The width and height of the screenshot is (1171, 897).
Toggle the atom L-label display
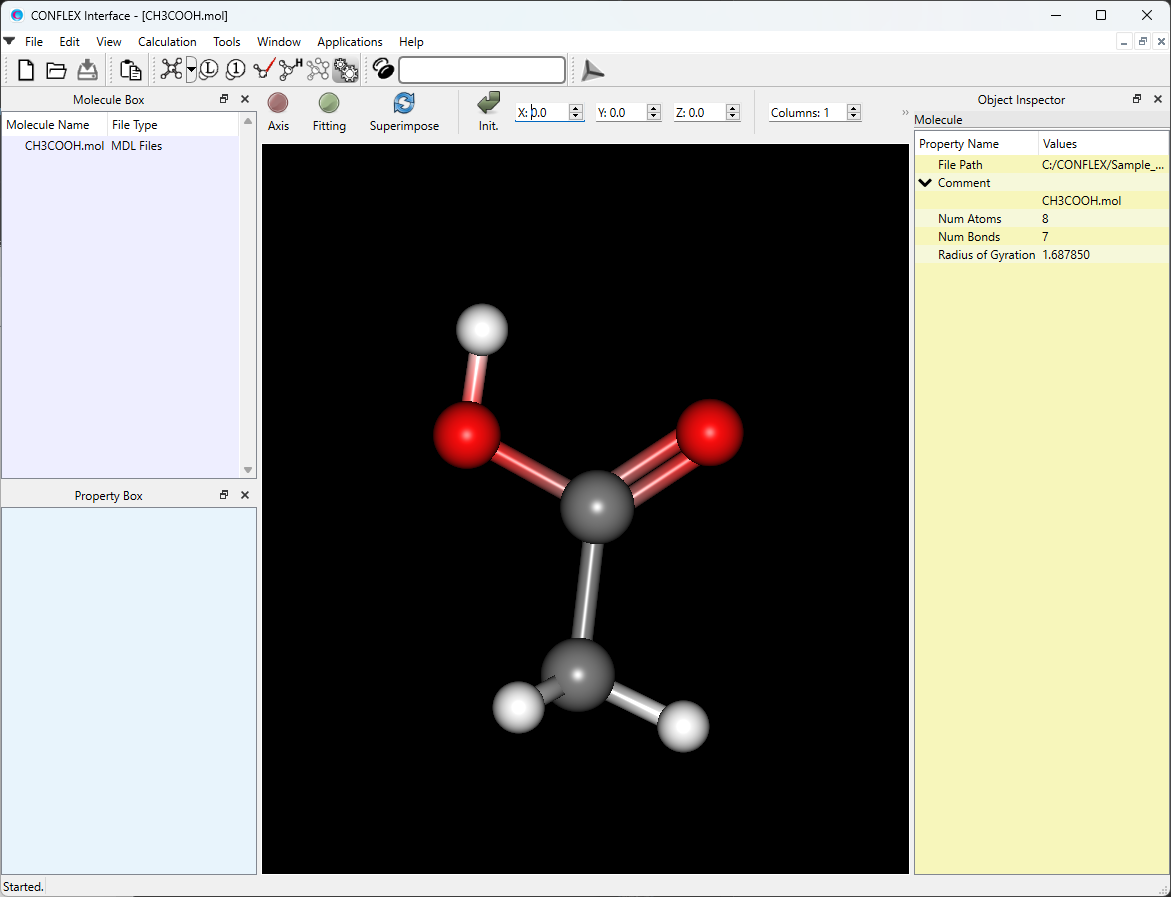(208, 70)
